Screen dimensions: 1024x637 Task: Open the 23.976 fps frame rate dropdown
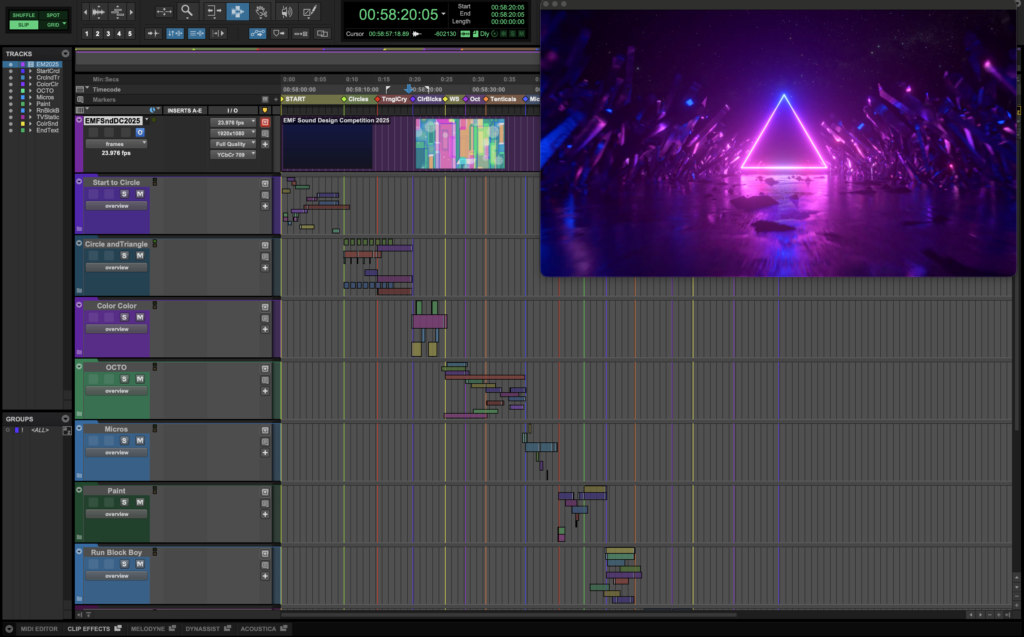234,122
